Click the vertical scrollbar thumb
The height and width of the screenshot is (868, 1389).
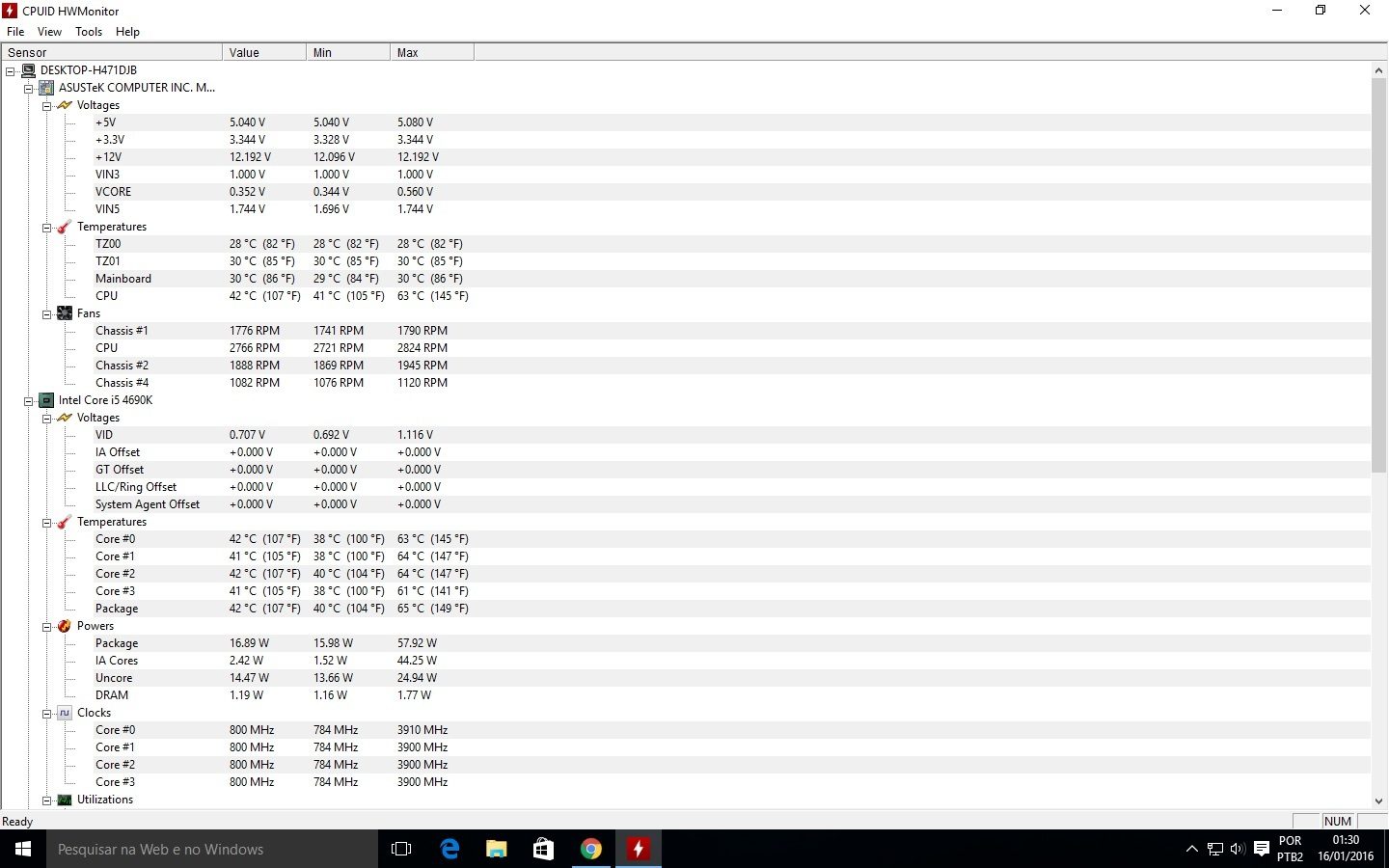[1378, 276]
